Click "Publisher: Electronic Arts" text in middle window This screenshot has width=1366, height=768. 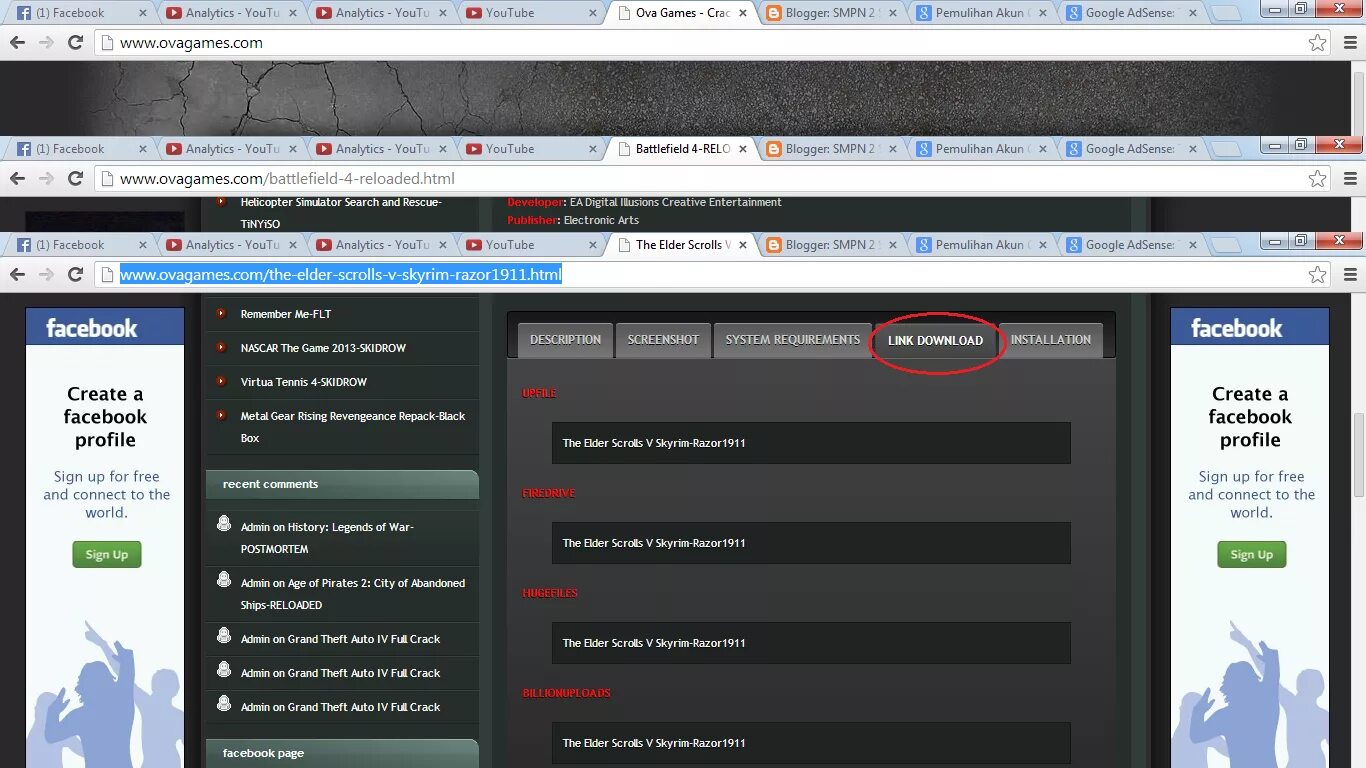(x=573, y=220)
